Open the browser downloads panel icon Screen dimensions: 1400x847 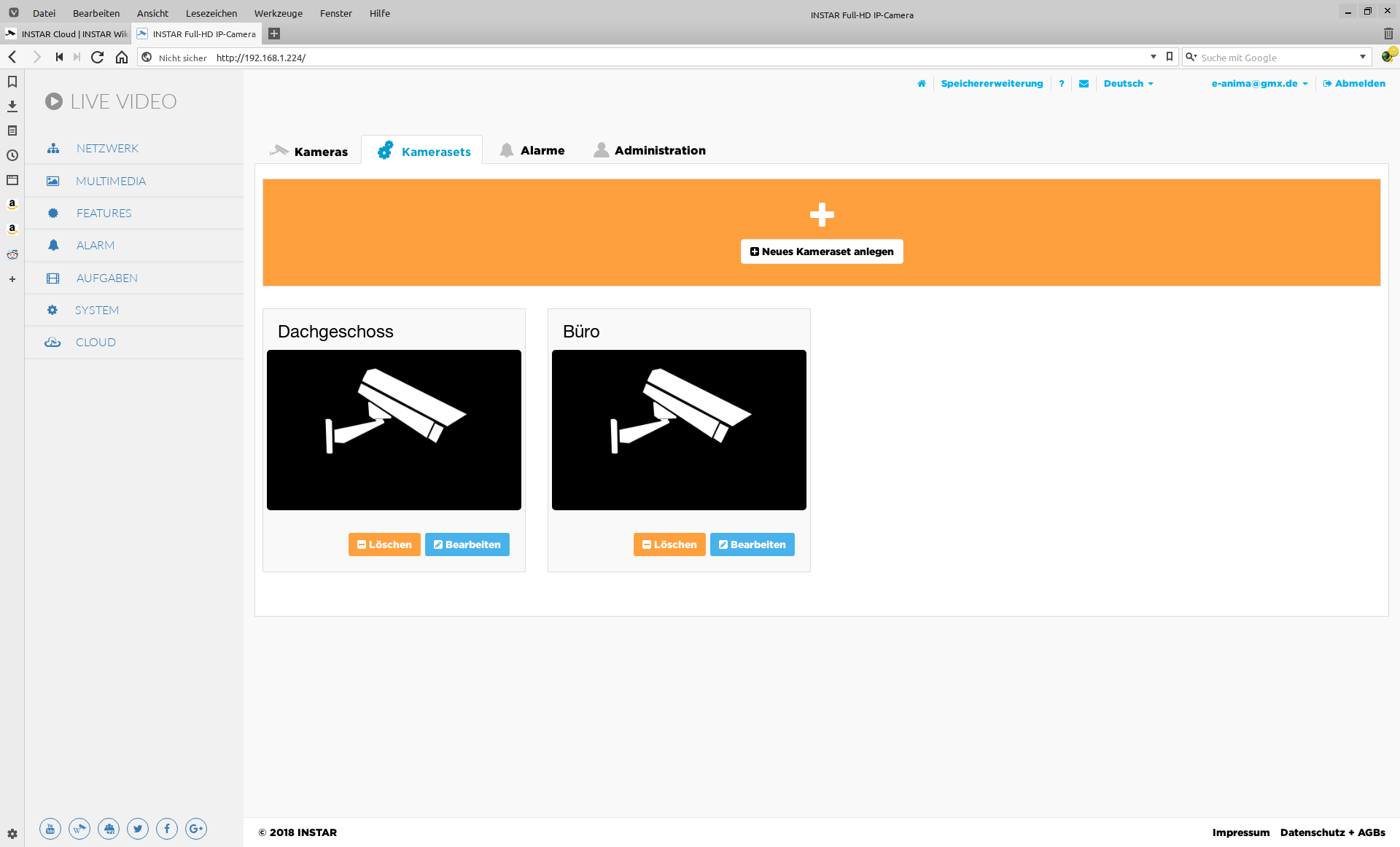pyautogui.click(x=12, y=106)
